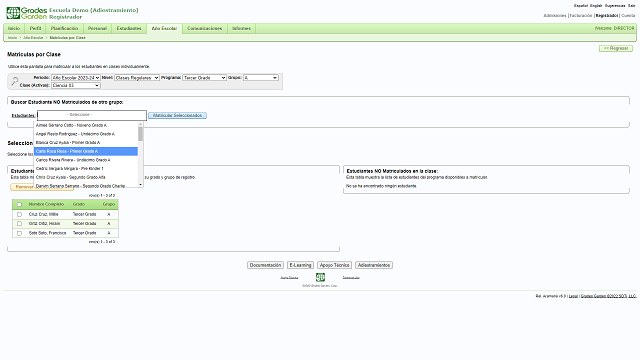Check the box for Cruz Cruz, Willie

pos(19,214)
